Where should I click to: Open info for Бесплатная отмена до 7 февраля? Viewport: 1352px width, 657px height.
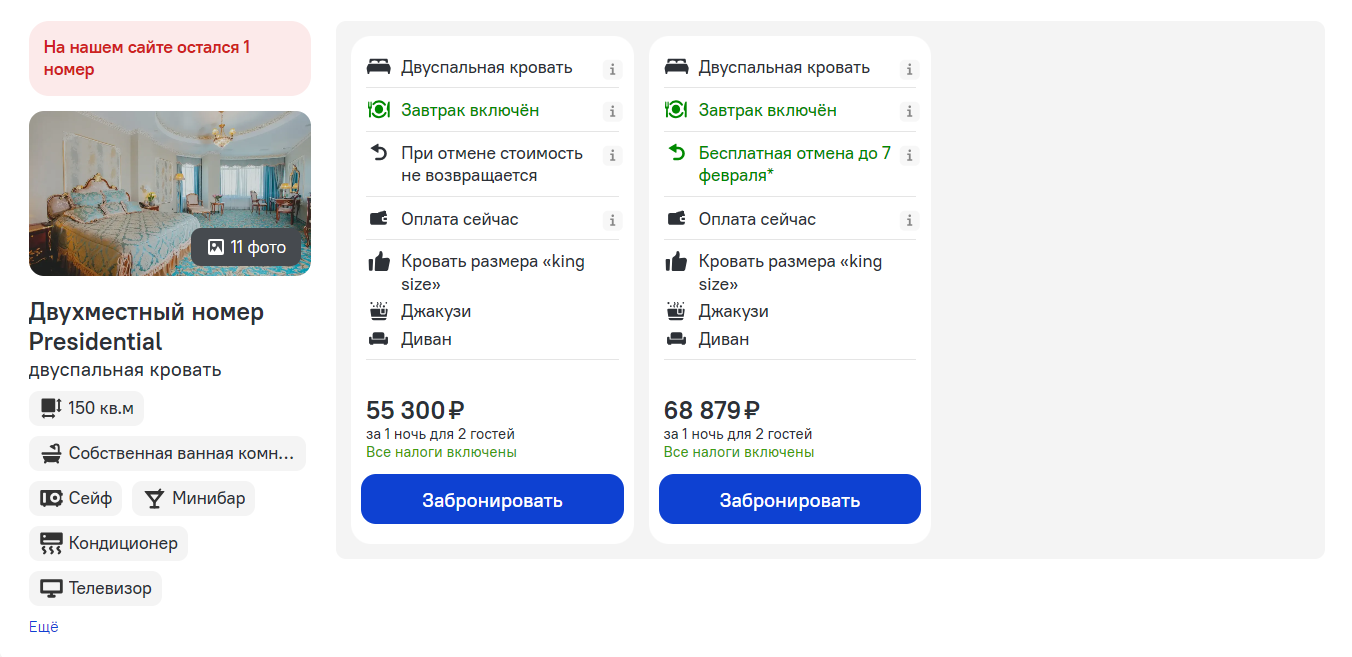pyautogui.click(x=909, y=155)
